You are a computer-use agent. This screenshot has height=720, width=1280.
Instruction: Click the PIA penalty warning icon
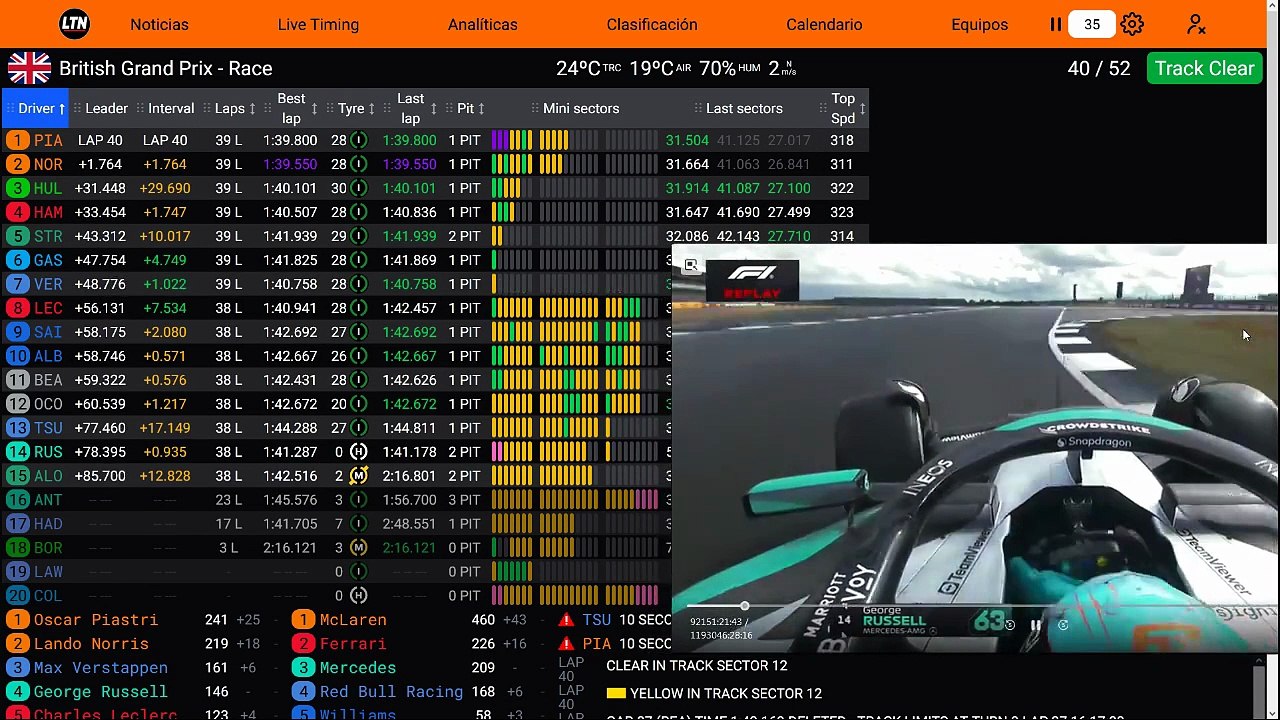point(566,644)
